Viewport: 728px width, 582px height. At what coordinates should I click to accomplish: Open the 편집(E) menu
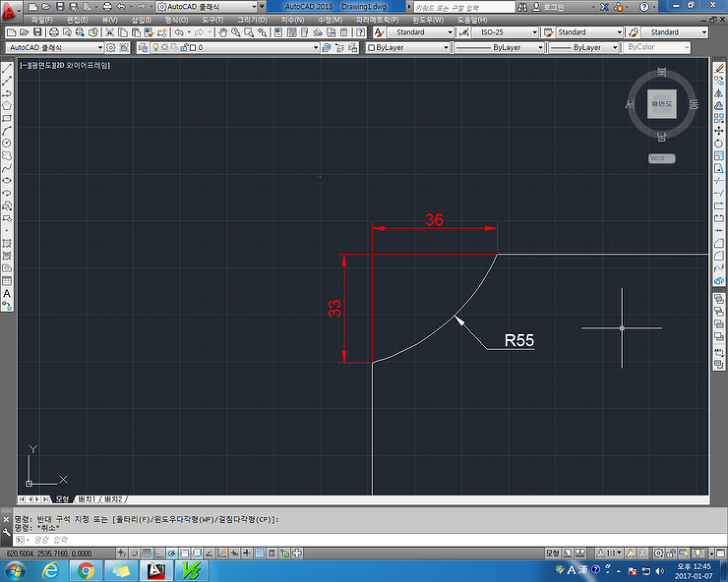point(77,20)
